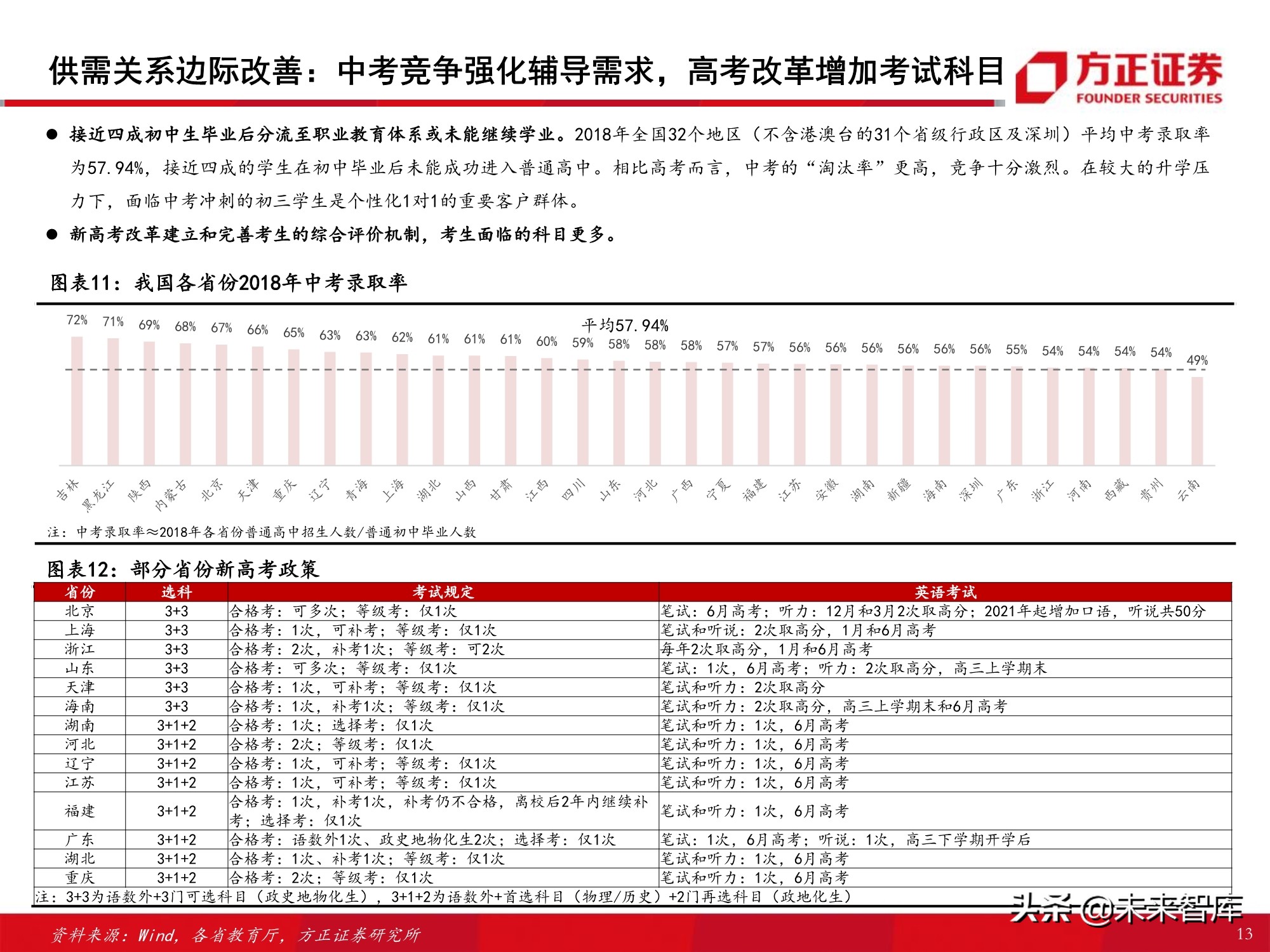This screenshot has width=1270, height=952.
Task: Collapse the 福建 multi-line table row
Action: tap(81, 810)
